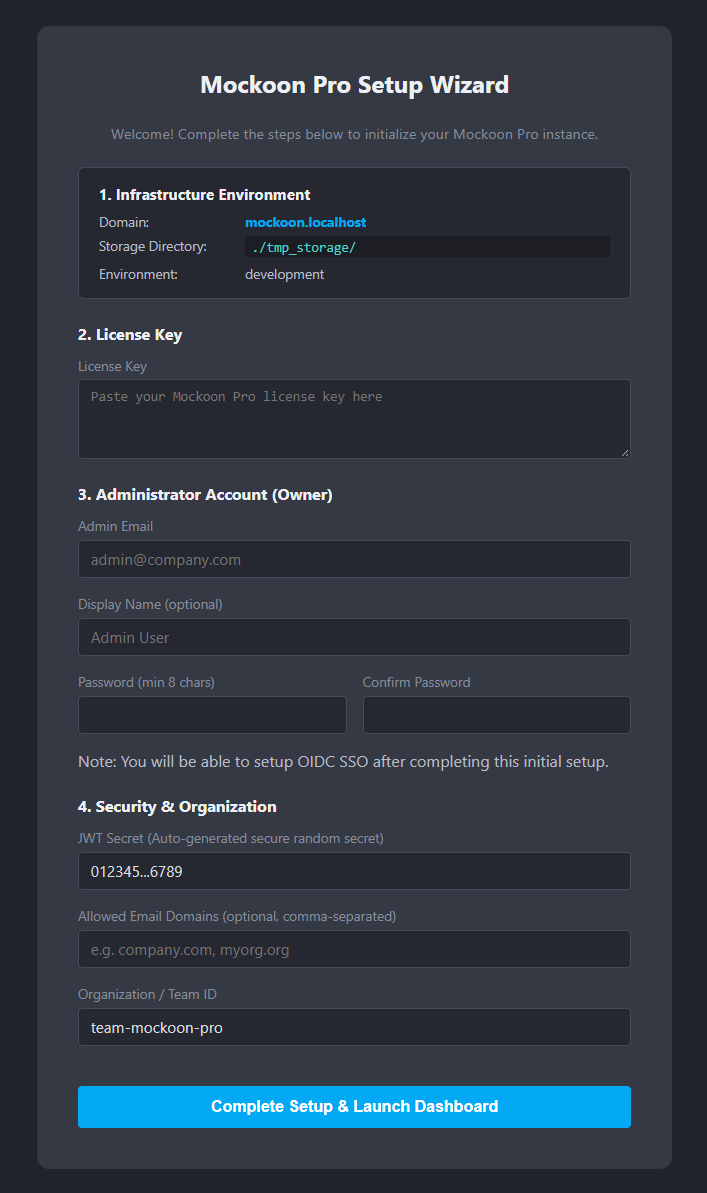Click the Display Name (optional) label
707x1193 pixels.
(x=151, y=604)
